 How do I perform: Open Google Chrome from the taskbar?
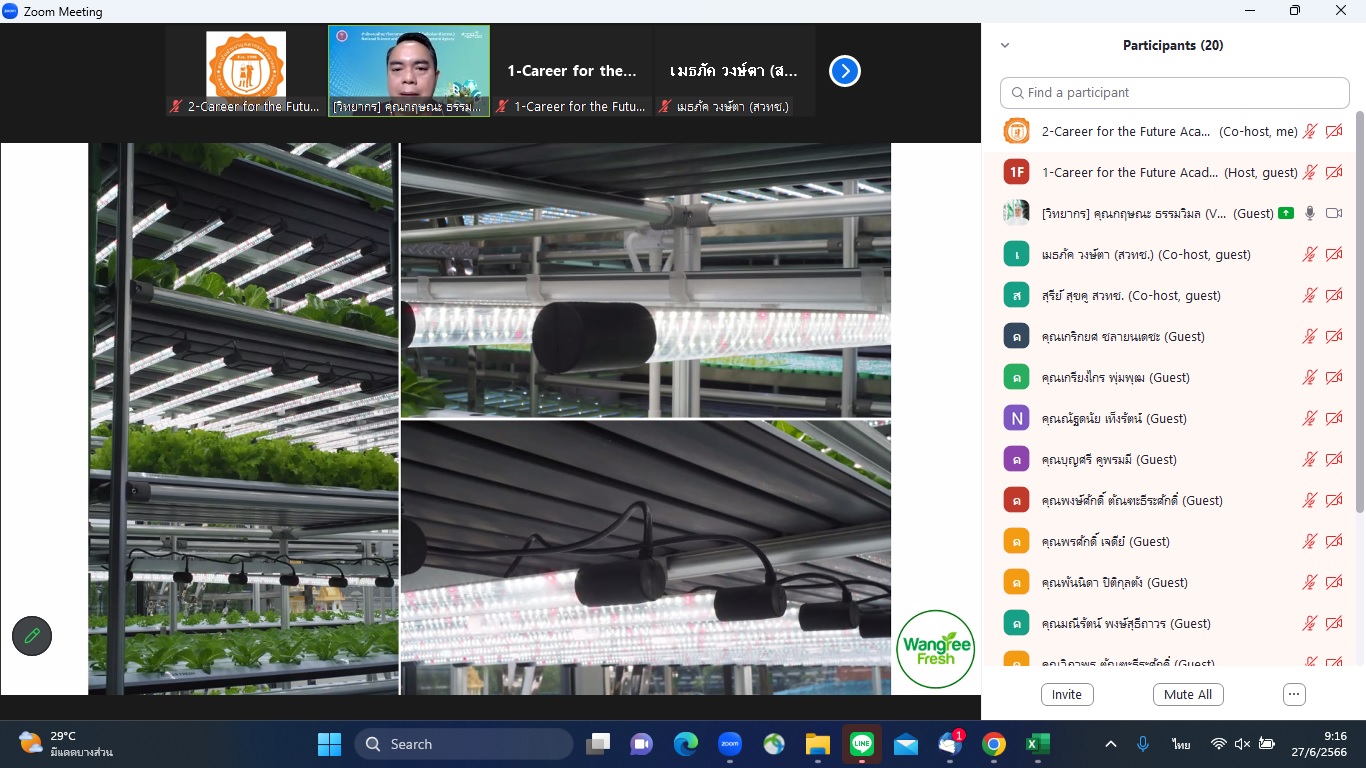[993, 744]
